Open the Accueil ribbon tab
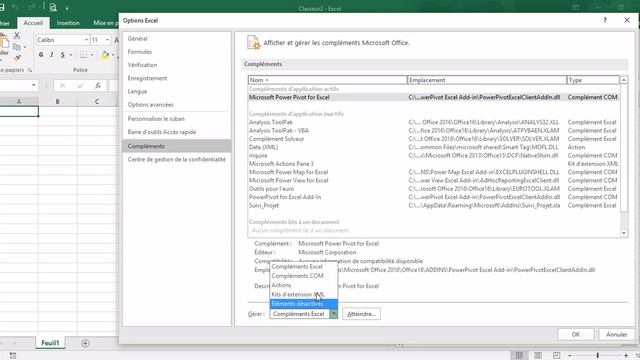This screenshot has width=640, height=360. pos(33,23)
